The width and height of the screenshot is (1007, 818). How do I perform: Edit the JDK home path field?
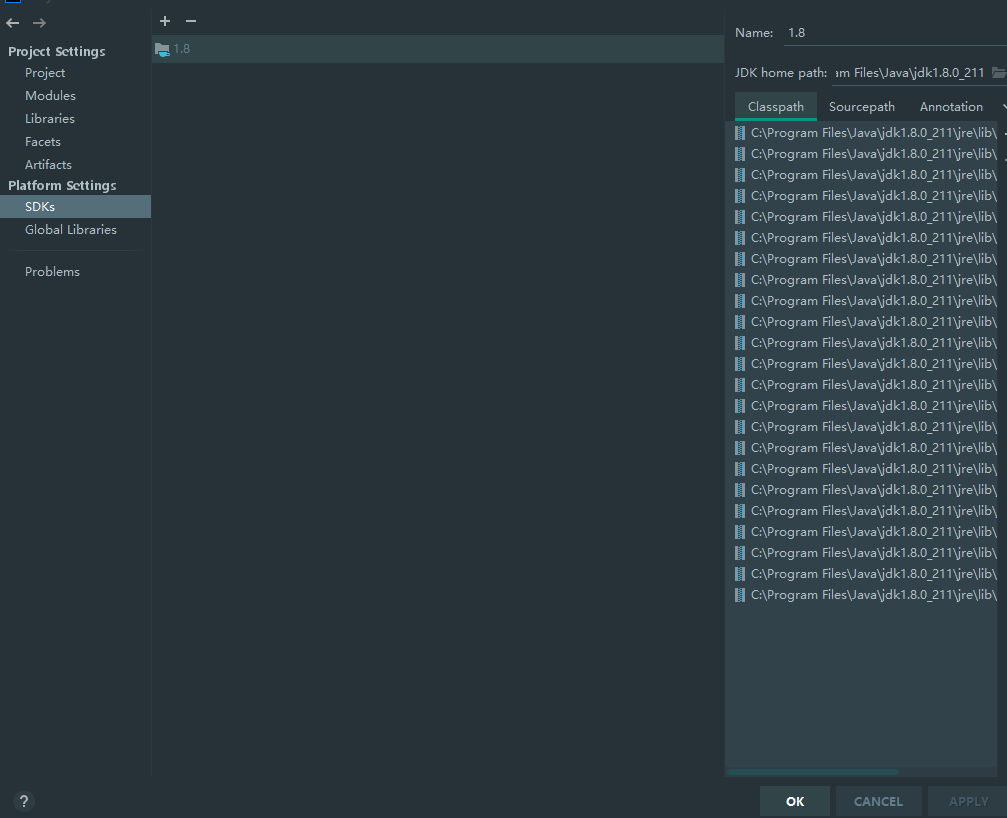(x=910, y=73)
